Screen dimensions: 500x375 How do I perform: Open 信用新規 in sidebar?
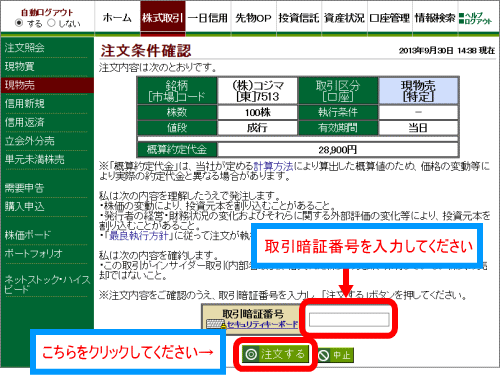click(25, 104)
